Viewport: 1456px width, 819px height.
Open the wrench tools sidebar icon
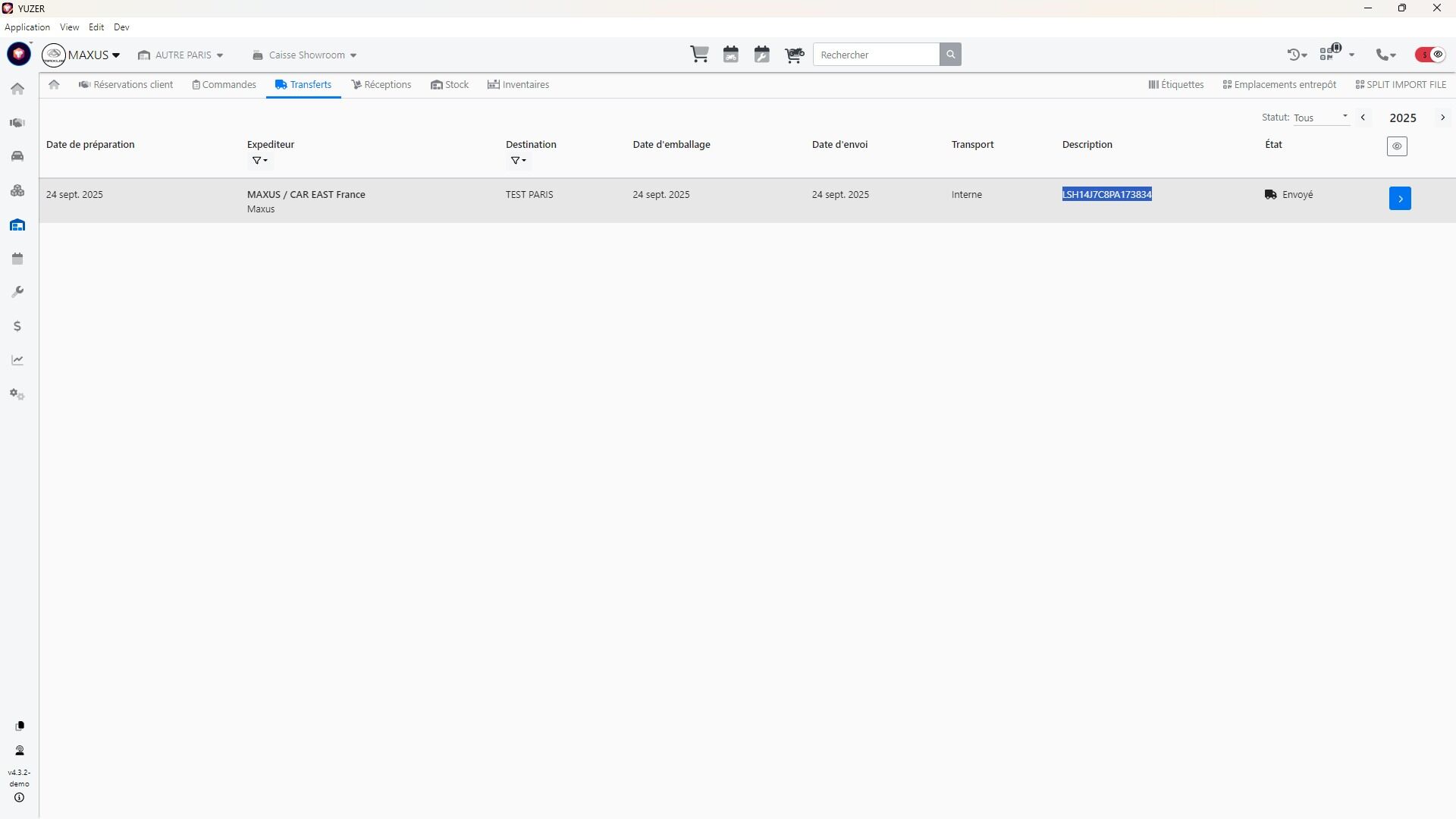17,292
